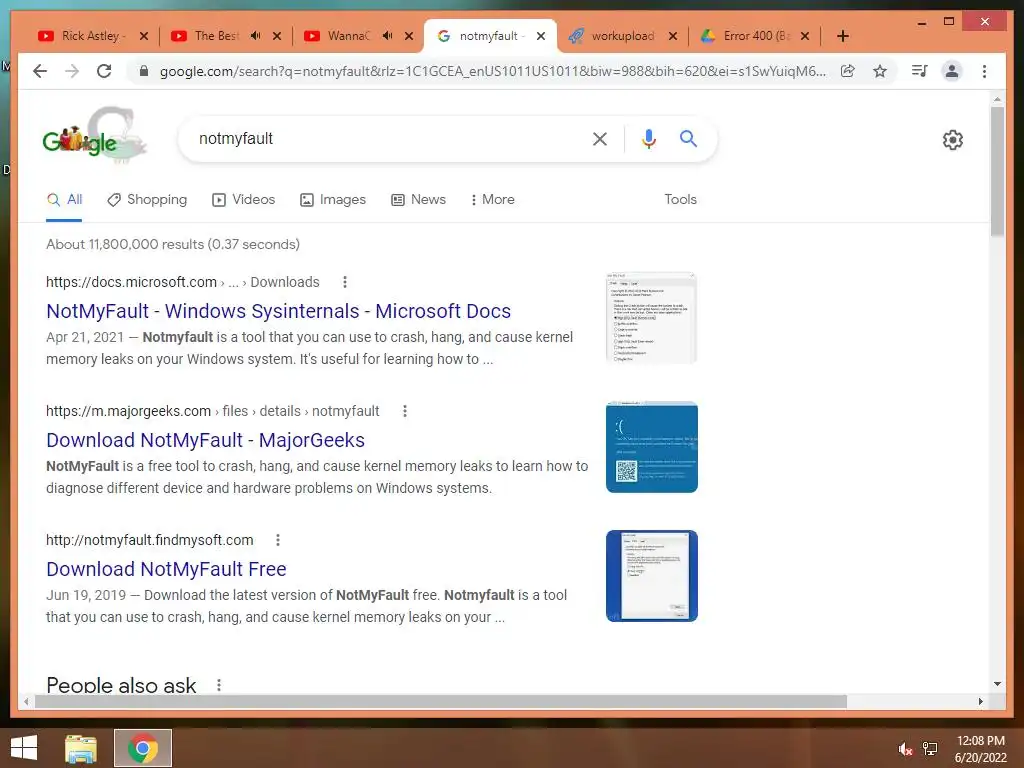The image size is (1024, 768).
Task: Reload the current page
Action: click(104, 71)
